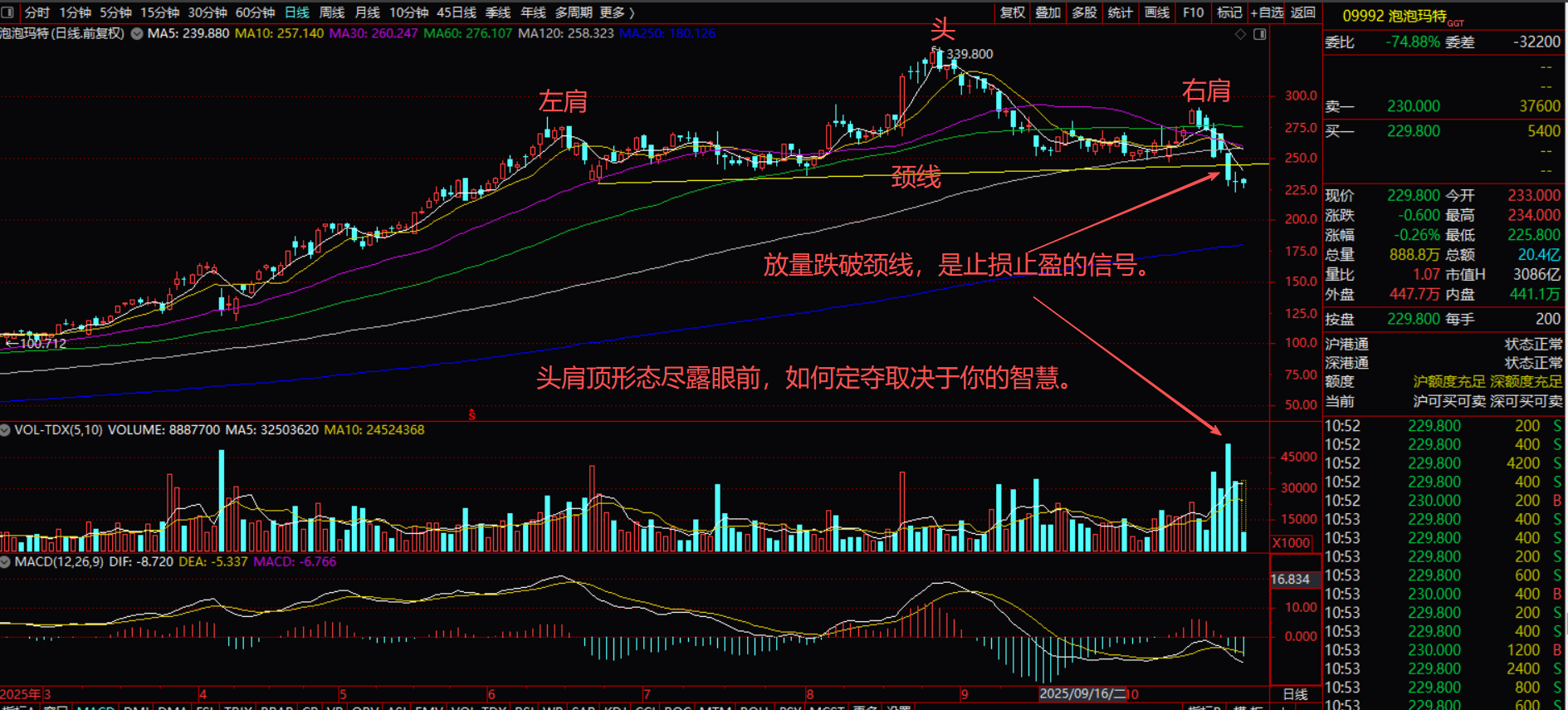This screenshot has height=710, width=1568.
Task: Select the 45日线 period tab
Action: tap(457, 12)
